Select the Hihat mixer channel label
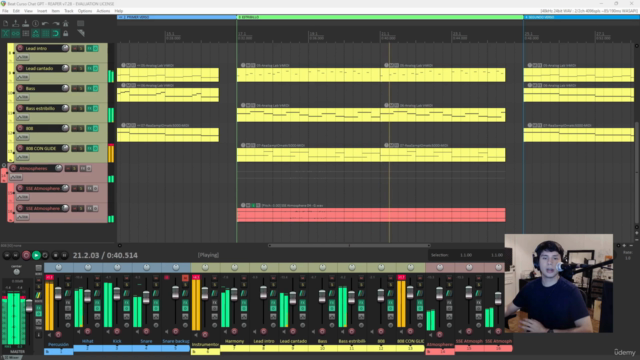The width and height of the screenshot is (640, 360). (x=88, y=341)
